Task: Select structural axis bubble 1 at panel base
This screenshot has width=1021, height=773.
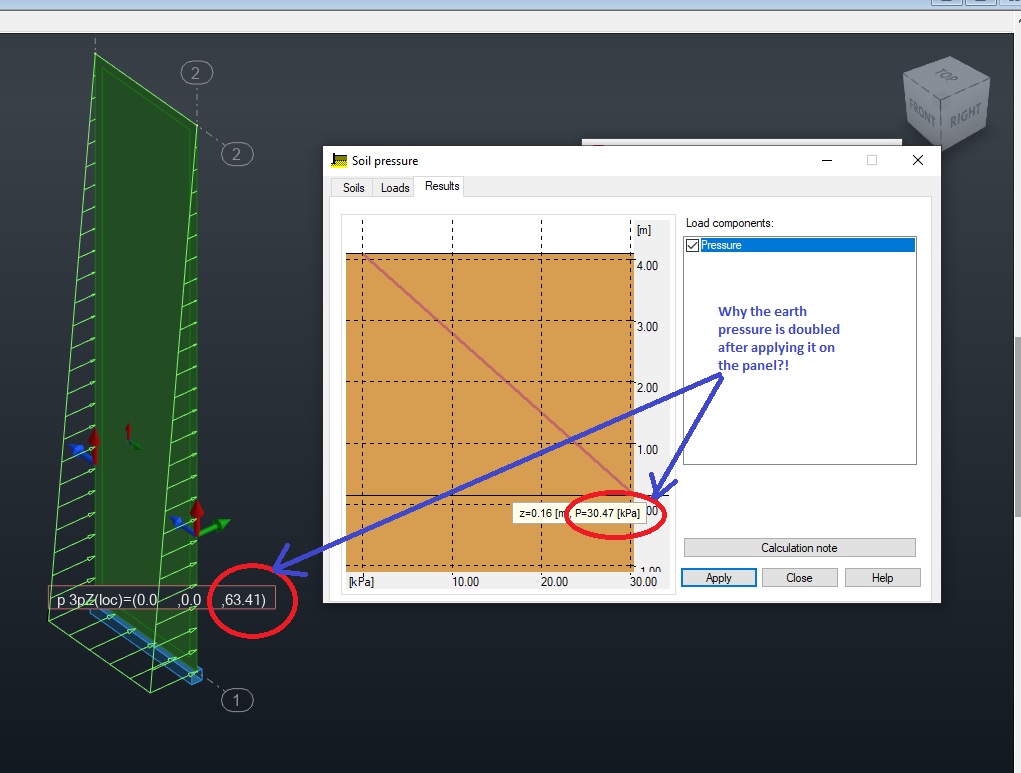Action: coord(236,700)
